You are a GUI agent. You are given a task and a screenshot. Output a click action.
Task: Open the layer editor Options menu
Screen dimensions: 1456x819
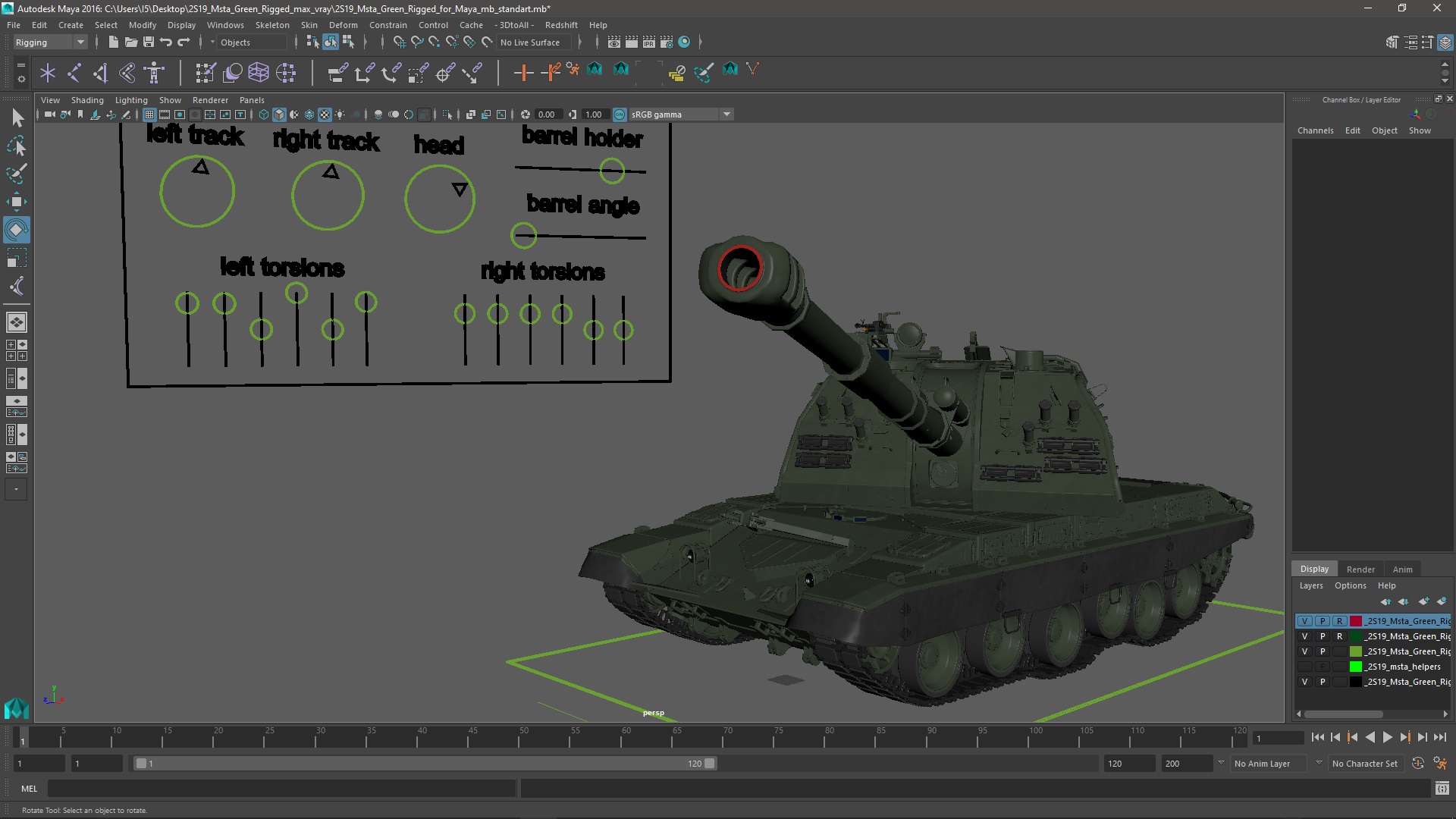click(x=1350, y=585)
